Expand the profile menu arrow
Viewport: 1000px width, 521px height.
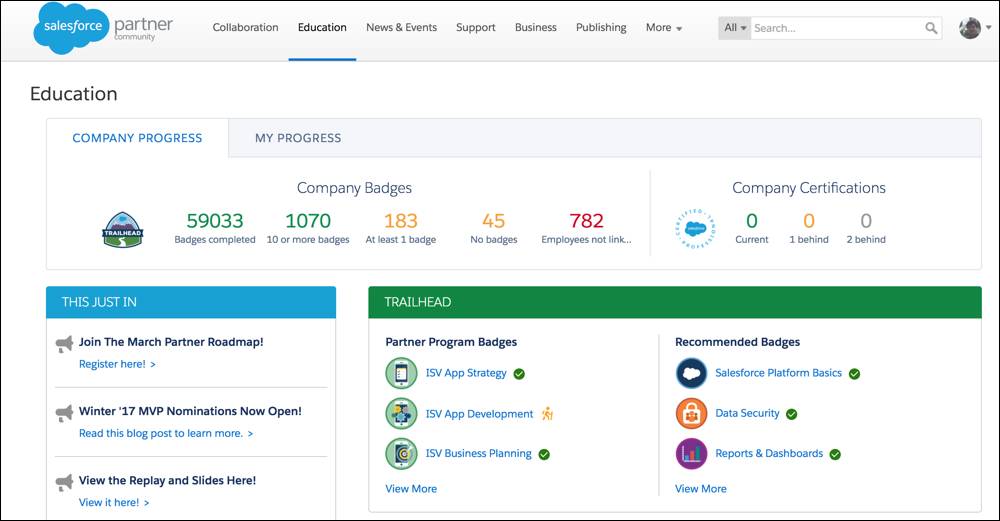989,27
